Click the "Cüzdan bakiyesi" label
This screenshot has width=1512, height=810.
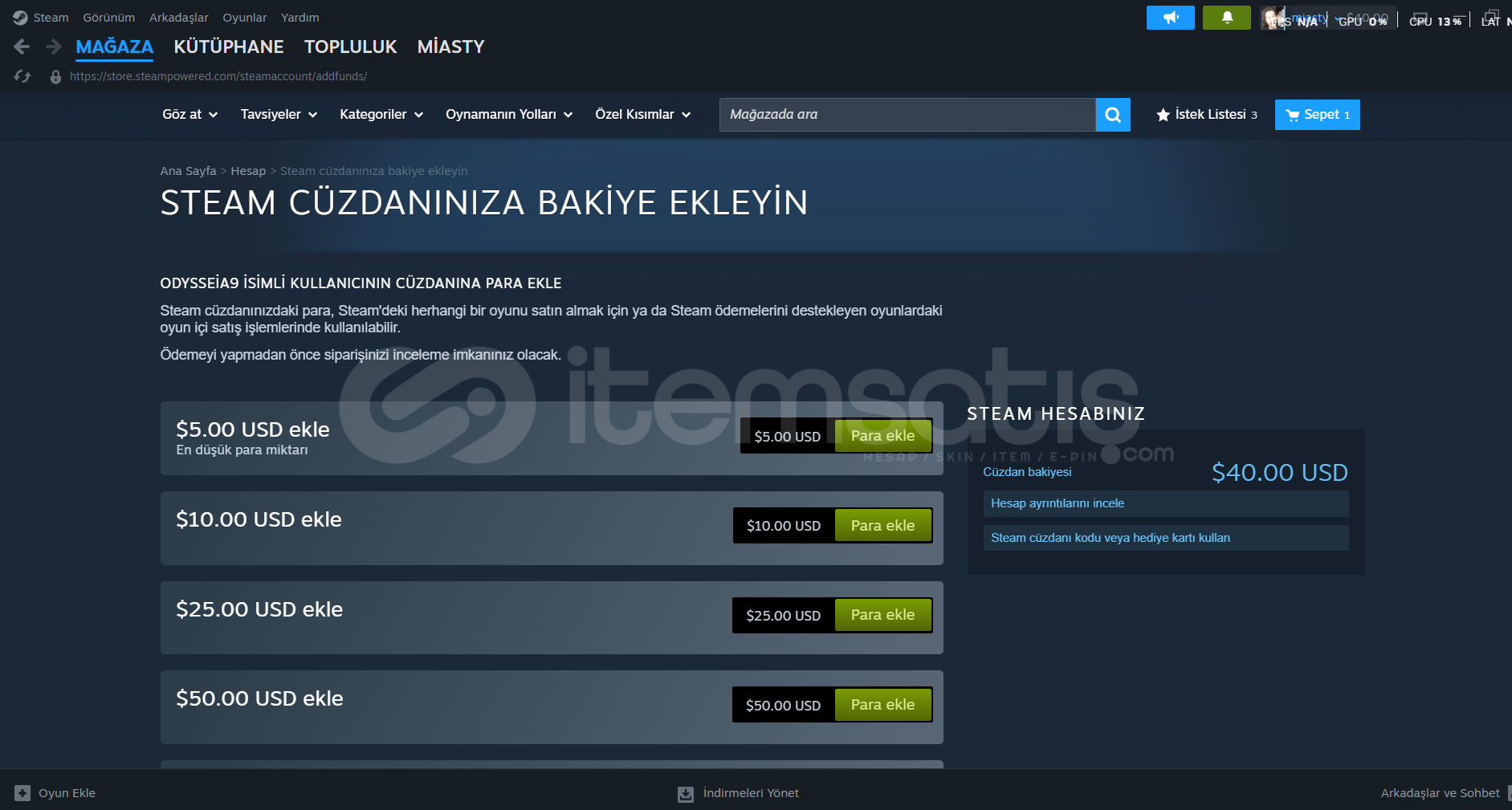pyautogui.click(x=1027, y=472)
